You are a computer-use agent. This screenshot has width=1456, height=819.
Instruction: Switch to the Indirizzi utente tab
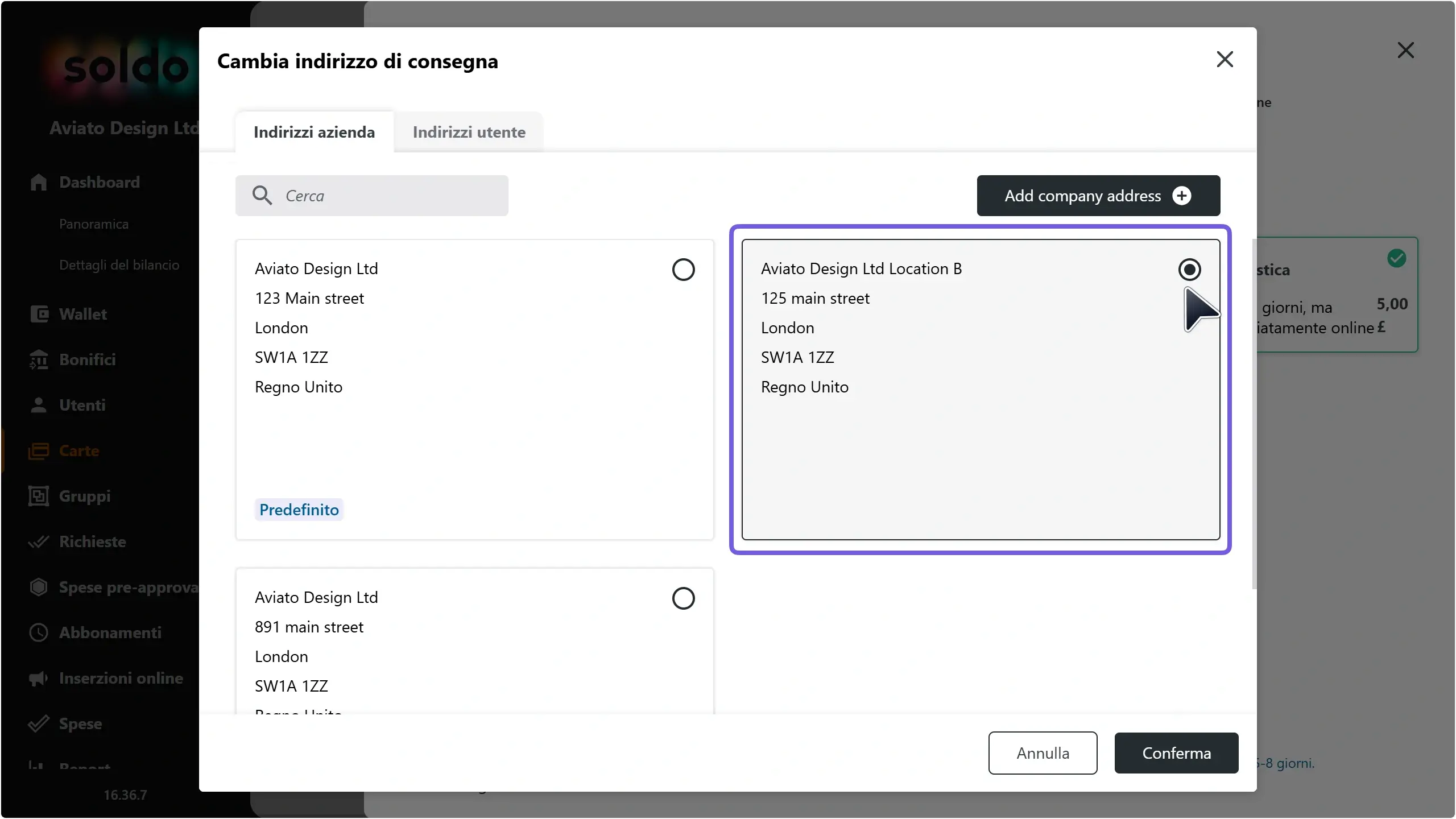[x=469, y=132]
